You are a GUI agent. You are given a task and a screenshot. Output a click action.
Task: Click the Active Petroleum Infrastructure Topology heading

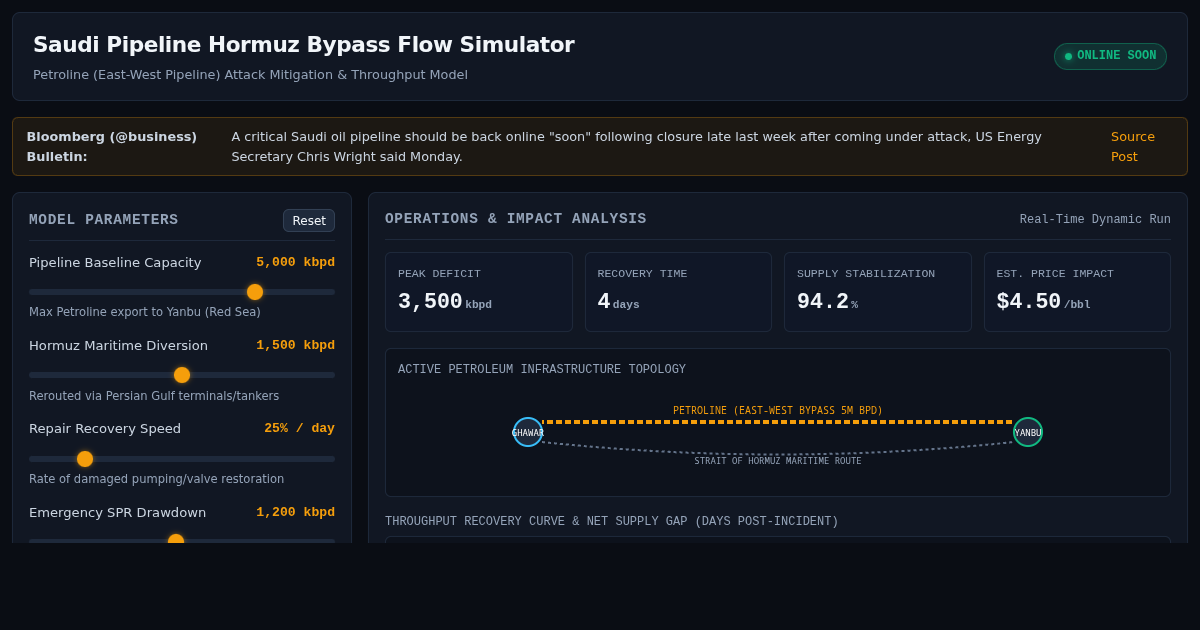[542, 370]
